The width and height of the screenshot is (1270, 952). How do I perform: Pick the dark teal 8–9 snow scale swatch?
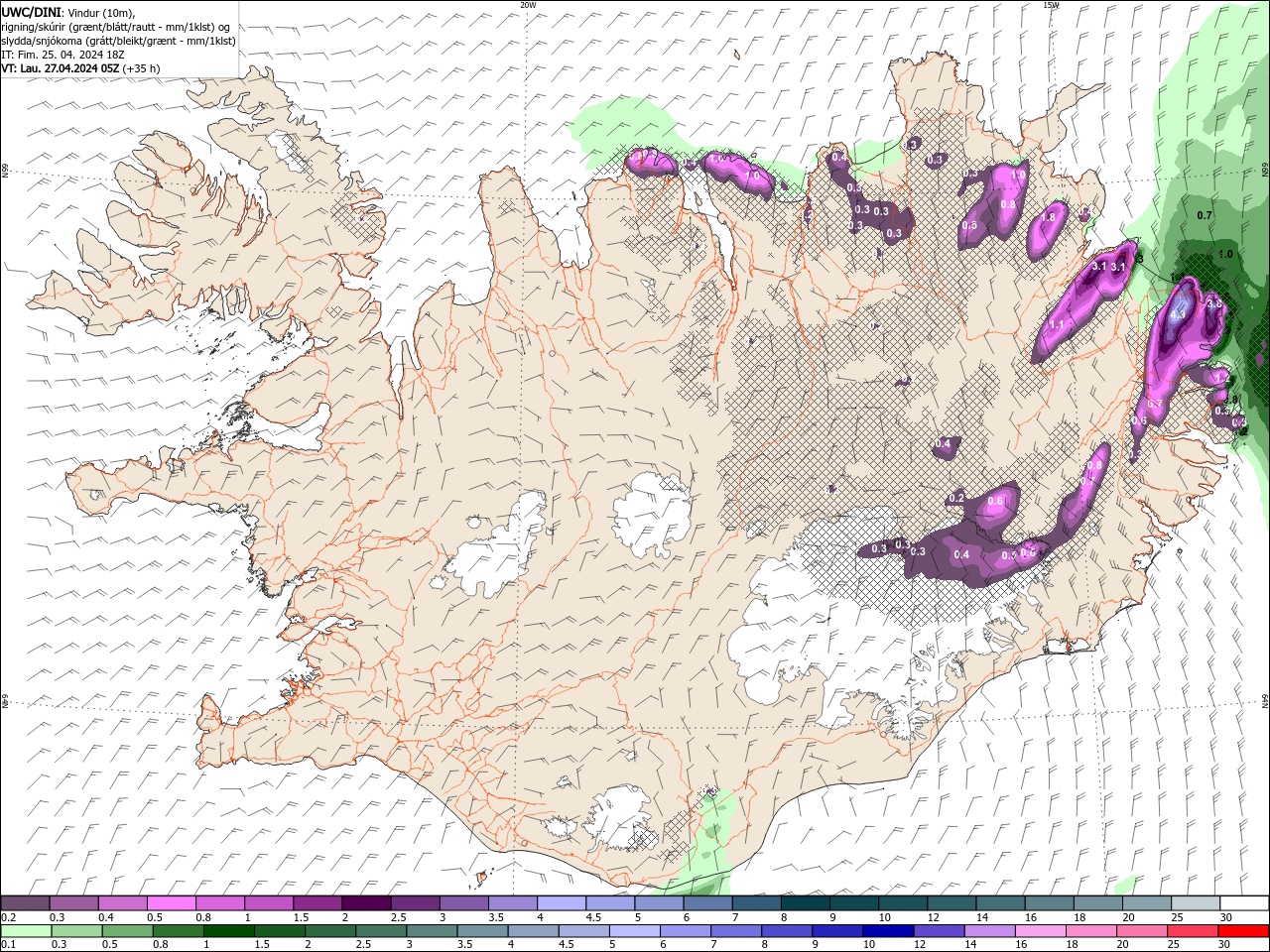coord(806,903)
